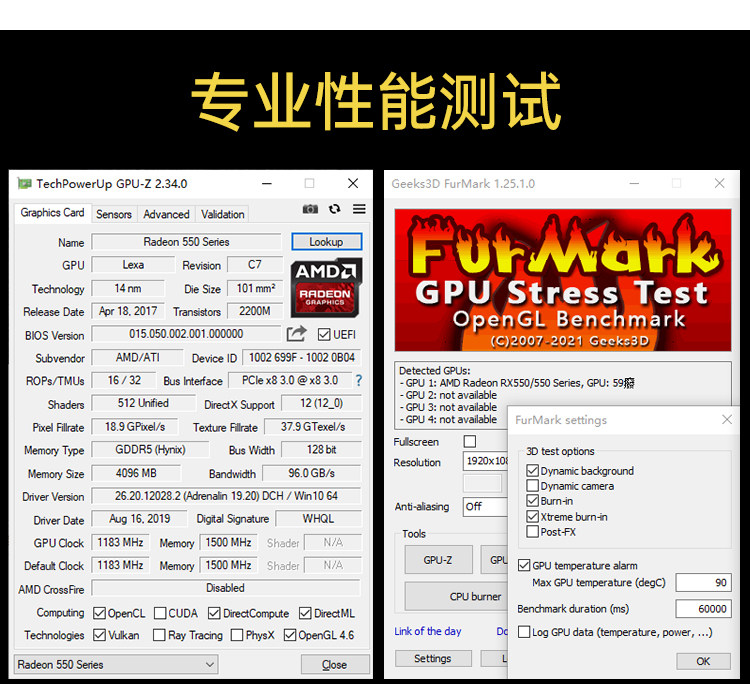
Task: Click the Bandwidth 96.0 GB/s value
Action: pos(311,473)
